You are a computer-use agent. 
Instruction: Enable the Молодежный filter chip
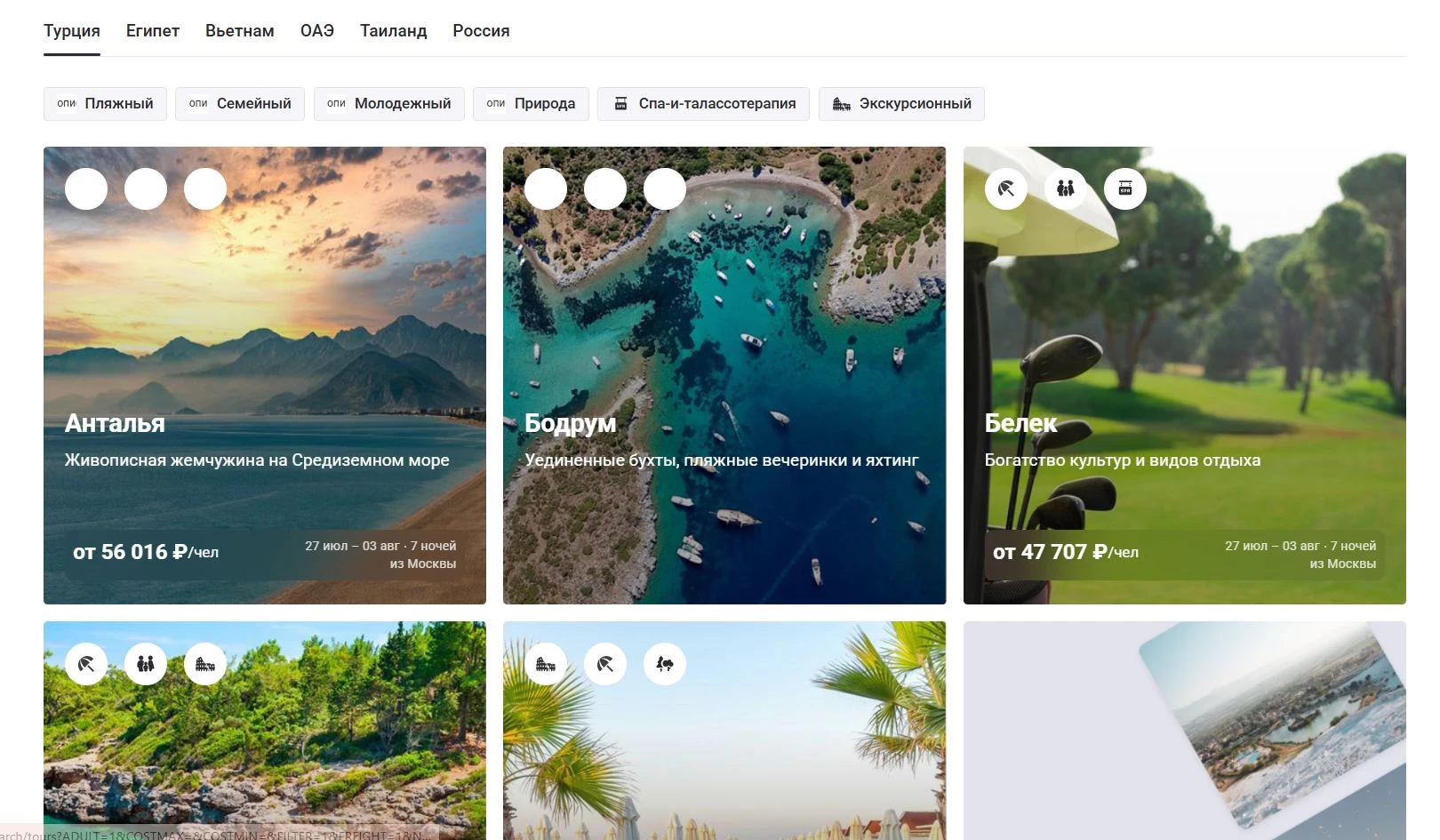pos(388,104)
